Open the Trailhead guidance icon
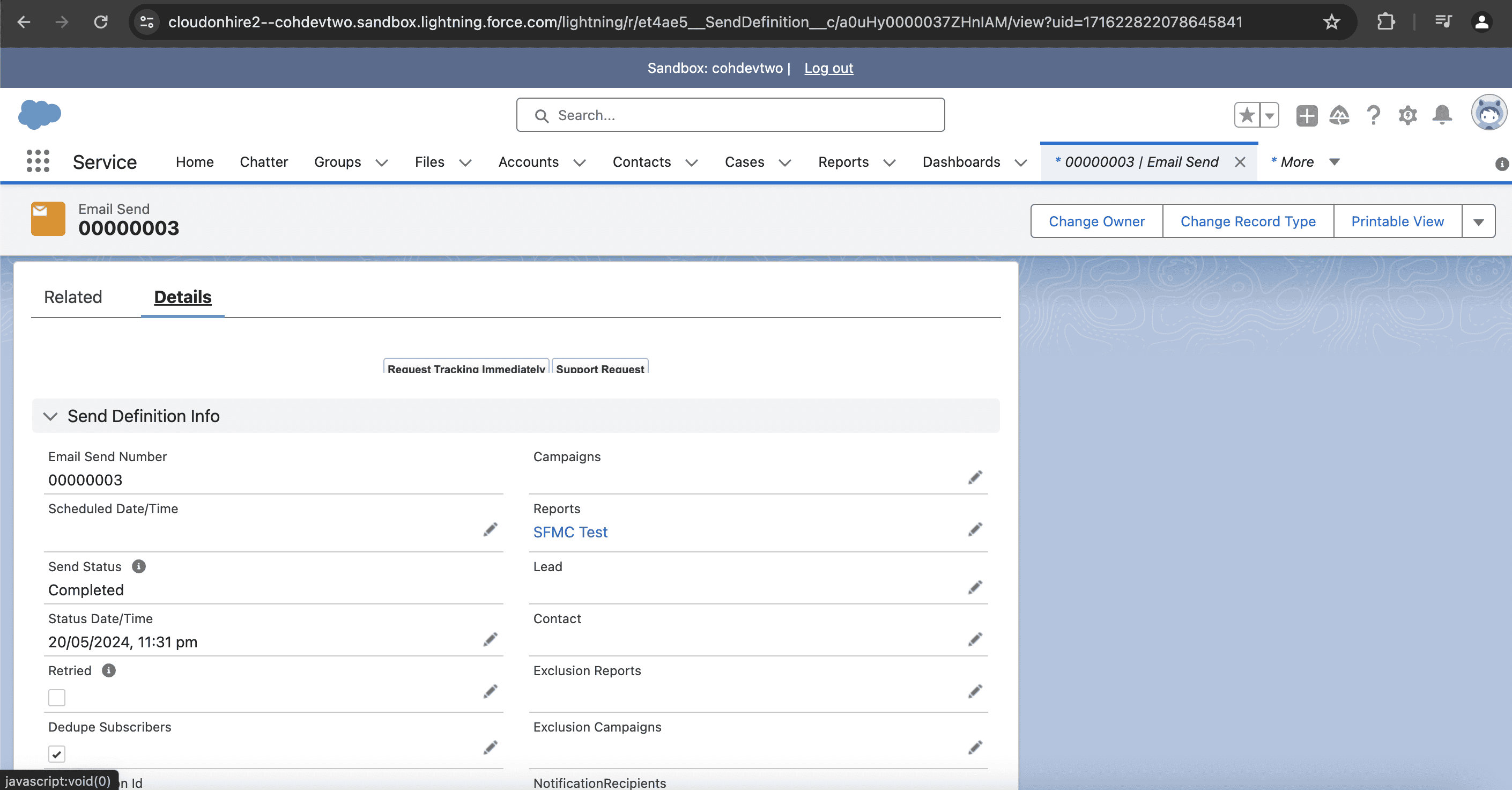 click(1339, 115)
